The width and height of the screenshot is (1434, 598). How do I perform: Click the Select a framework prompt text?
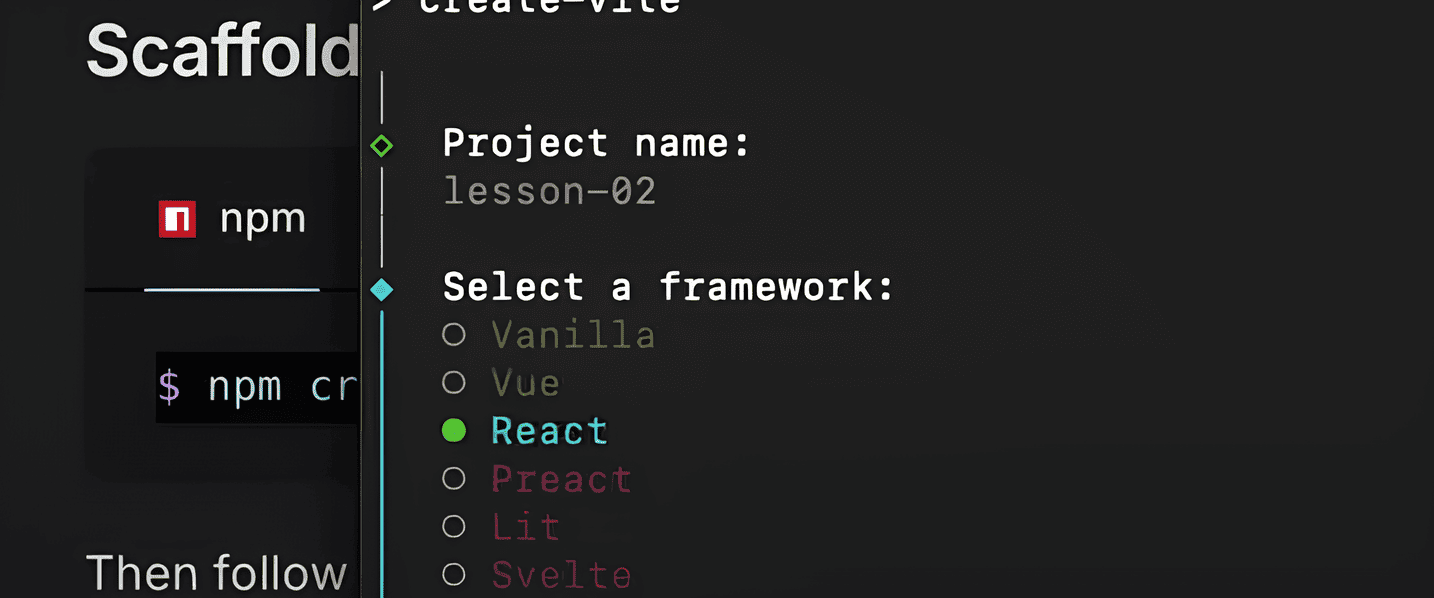[668, 287]
